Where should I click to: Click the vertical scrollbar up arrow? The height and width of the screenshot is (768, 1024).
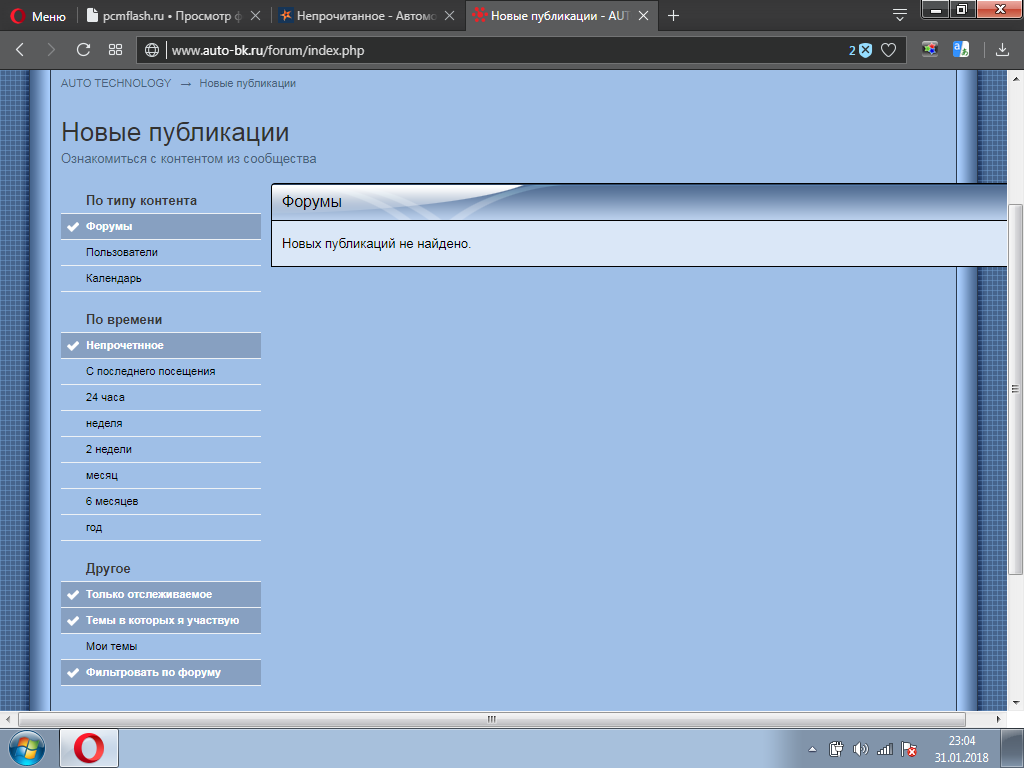pyautogui.click(x=1015, y=78)
